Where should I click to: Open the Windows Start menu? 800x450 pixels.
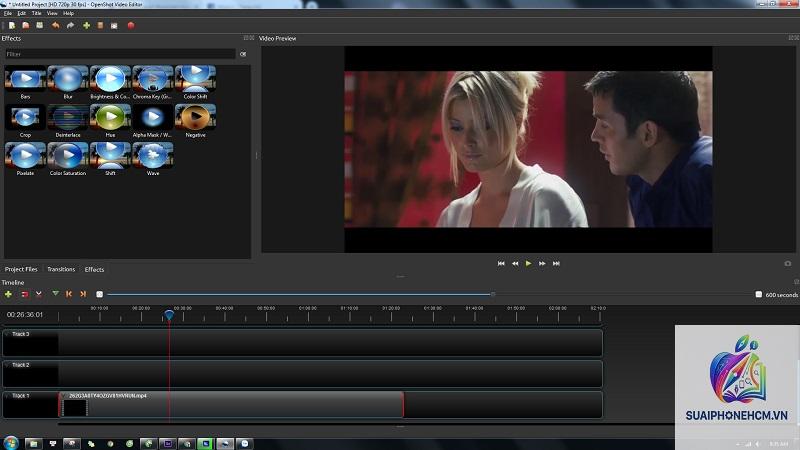(10, 443)
